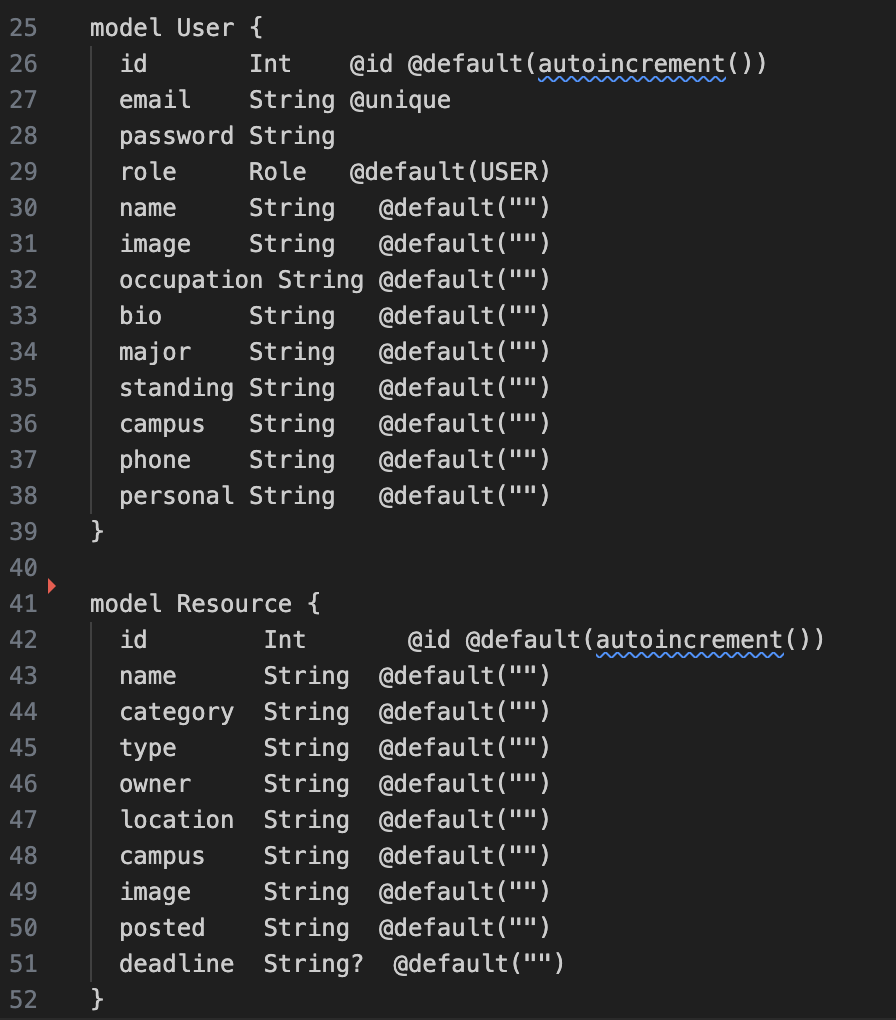
Task: Click line number 25 in the gutter
Action: pos(23,28)
